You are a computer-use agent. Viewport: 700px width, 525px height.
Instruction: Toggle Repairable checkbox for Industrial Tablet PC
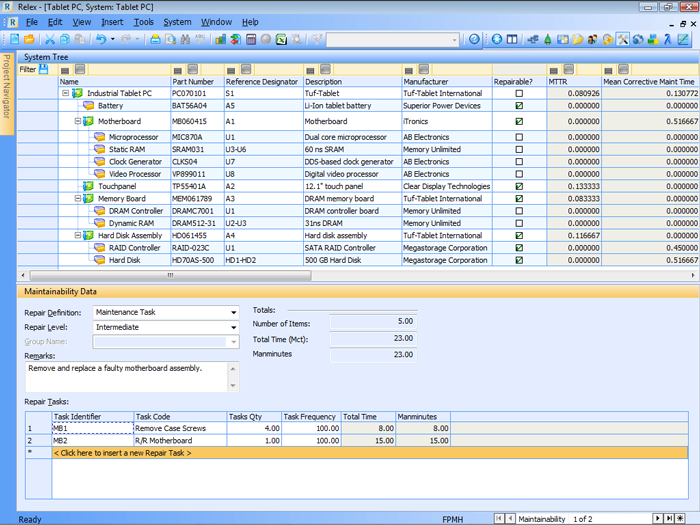(x=519, y=93)
